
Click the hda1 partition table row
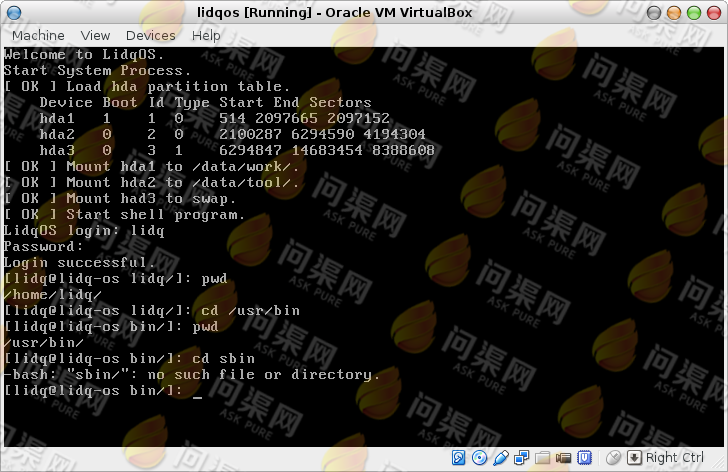[214, 118]
